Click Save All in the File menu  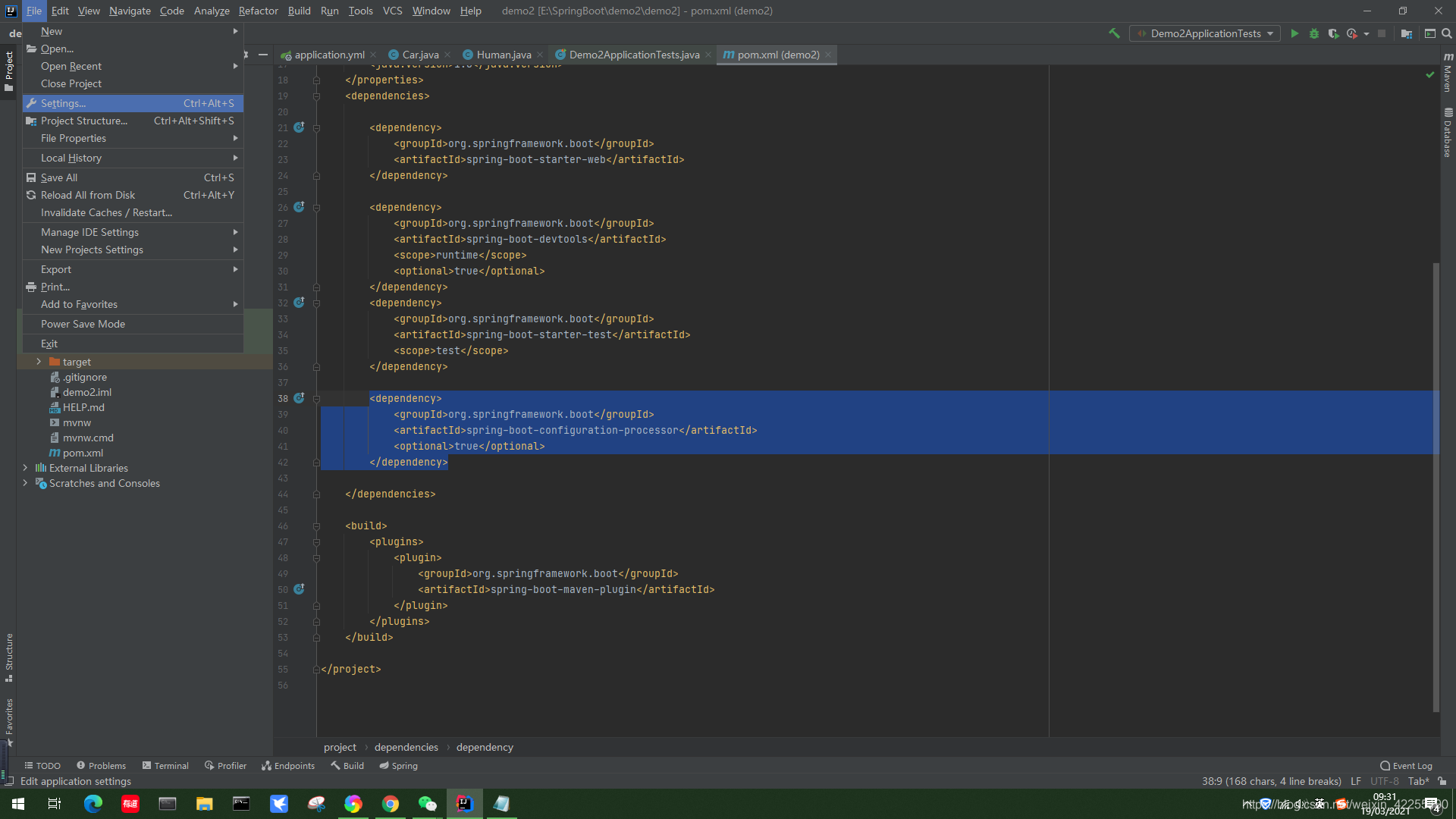tap(133, 177)
